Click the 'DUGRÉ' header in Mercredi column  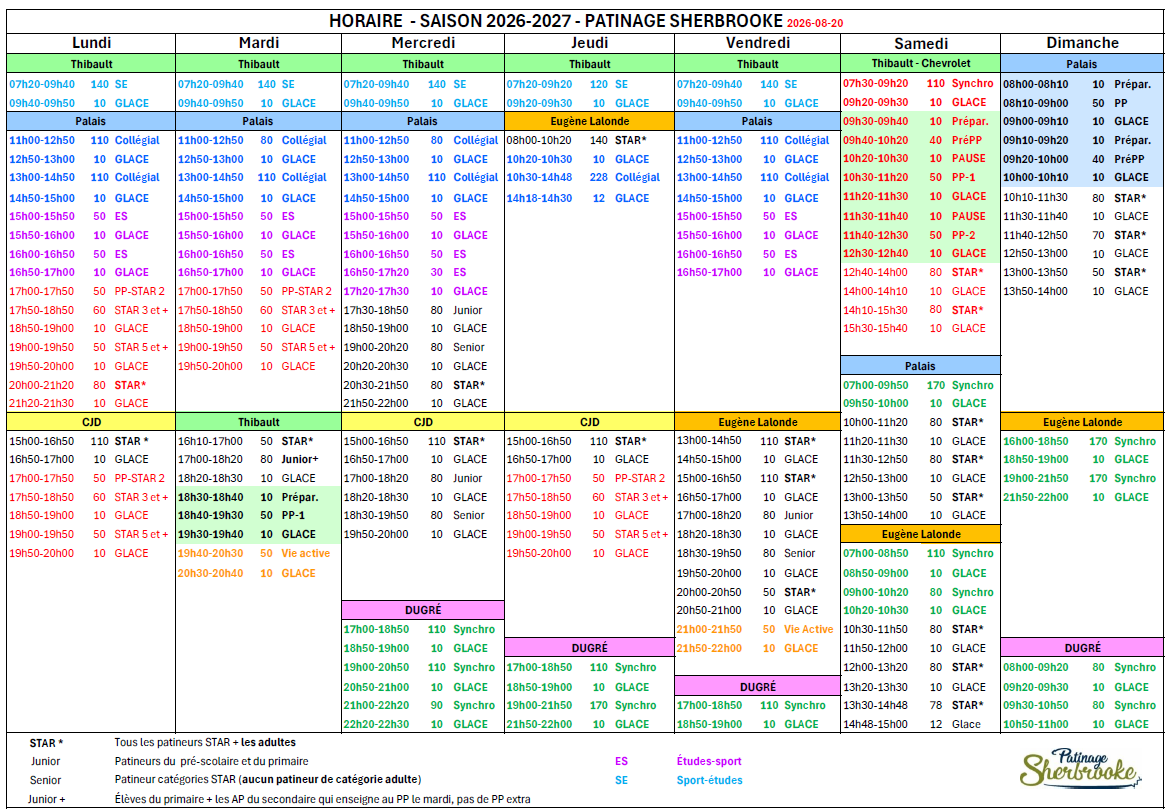pyautogui.click(x=423, y=610)
